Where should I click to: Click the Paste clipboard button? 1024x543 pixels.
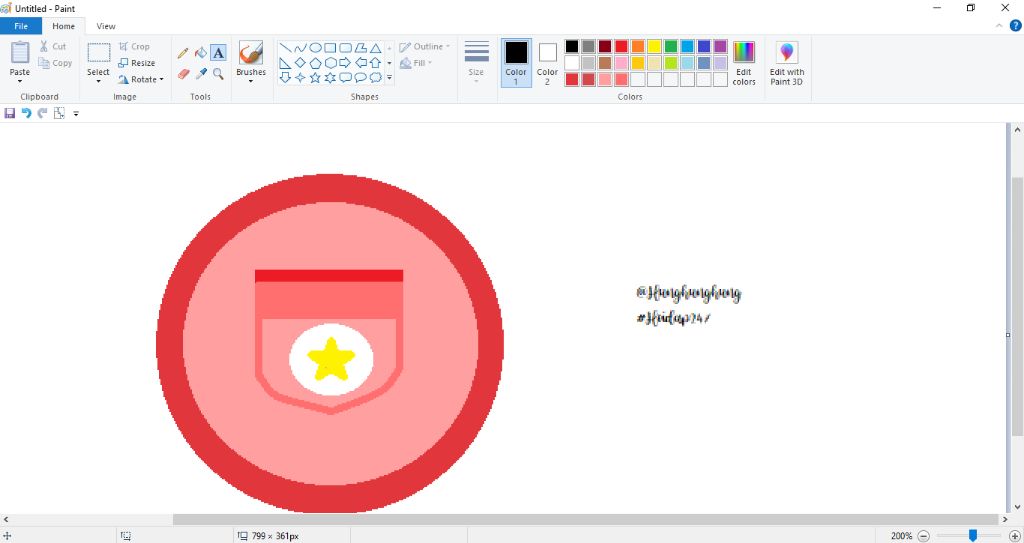[x=20, y=58]
